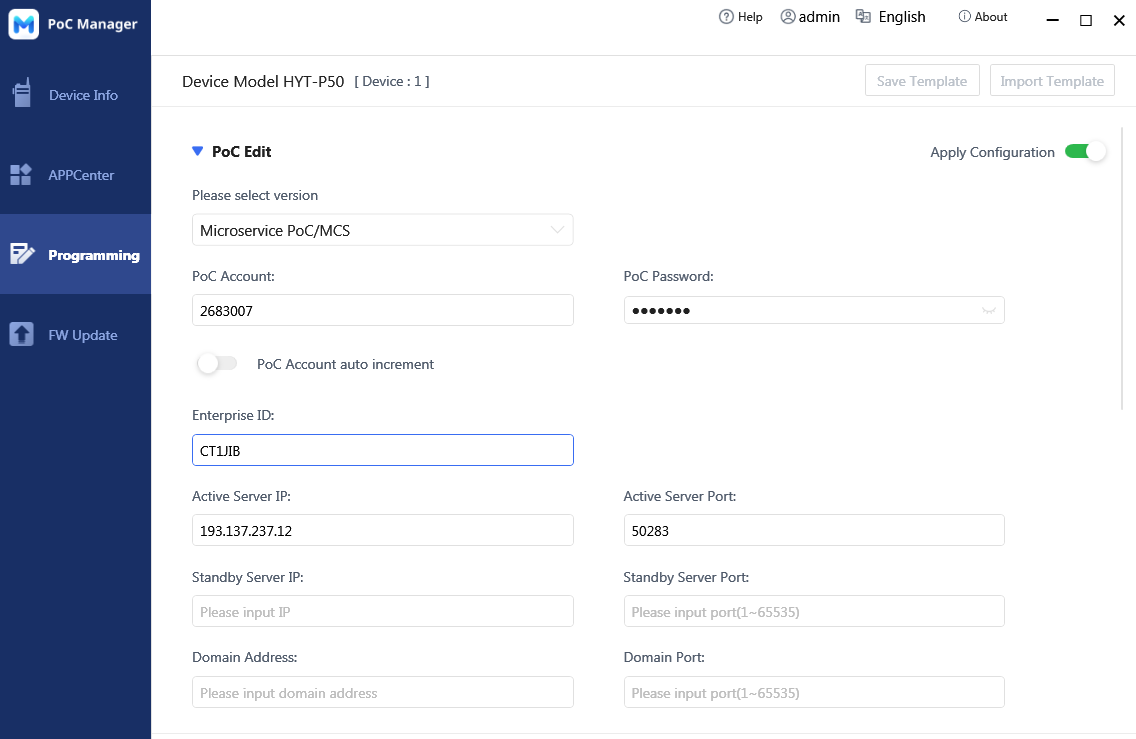Click the About info icon
This screenshot has width=1136, height=739.
coord(964,17)
